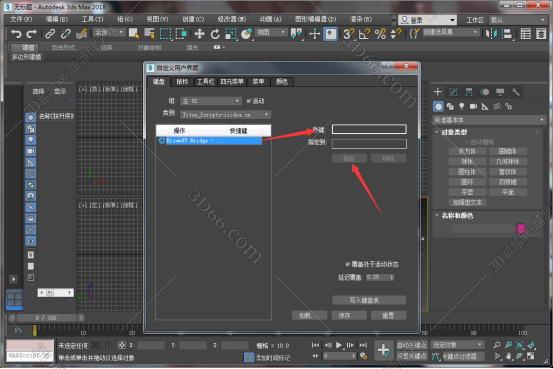Image resolution: width=553 pixels, height=369 pixels.
Task: Toggle the 3D Snaps icon
Action: 348,34
